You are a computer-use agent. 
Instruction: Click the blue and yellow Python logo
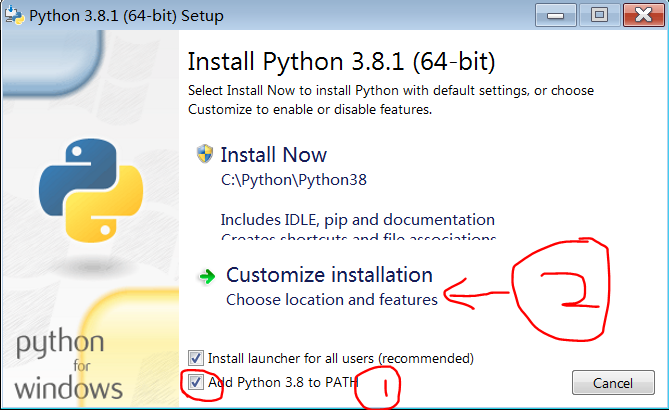91,190
